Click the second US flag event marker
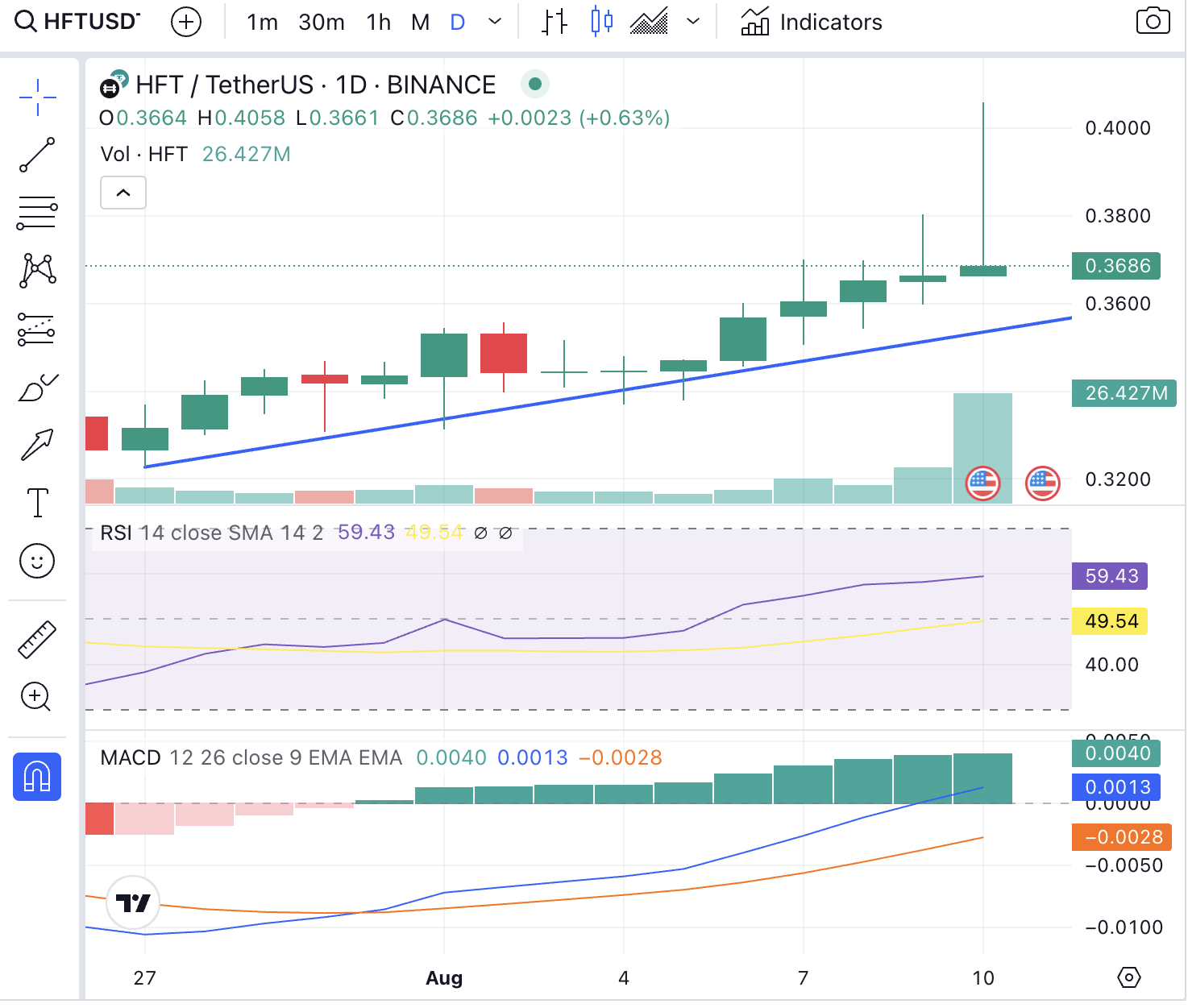 click(1042, 483)
